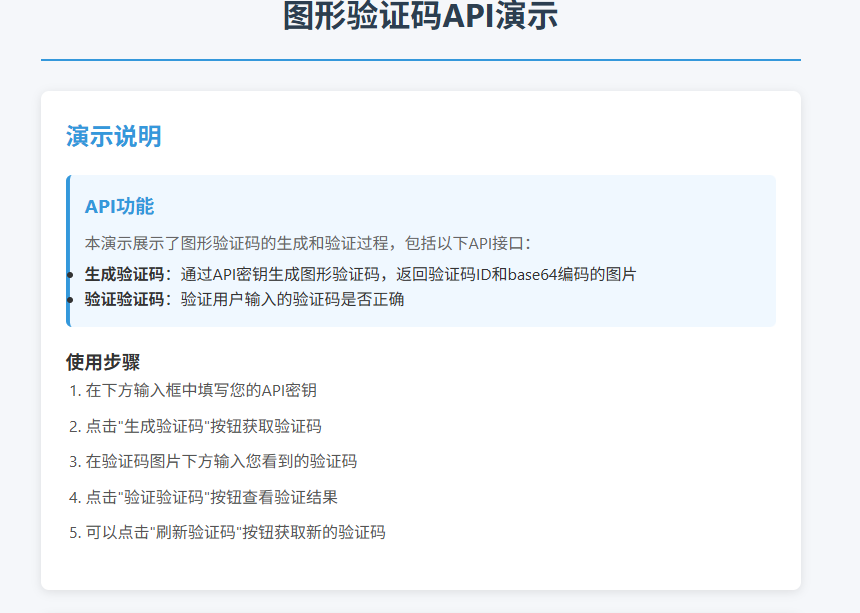
Task: Click the blue left border of the API功能 box
Action: pyautogui.click(x=68, y=251)
